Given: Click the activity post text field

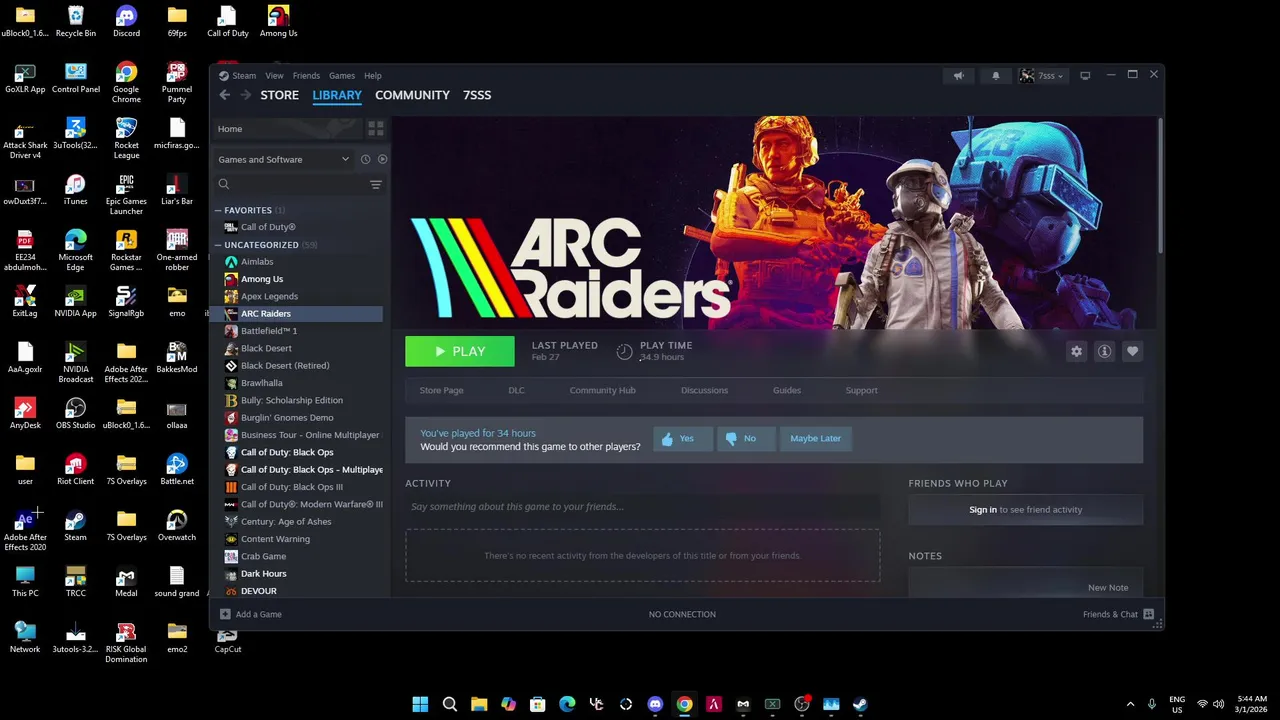Looking at the screenshot, I should (x=643, y=507).
